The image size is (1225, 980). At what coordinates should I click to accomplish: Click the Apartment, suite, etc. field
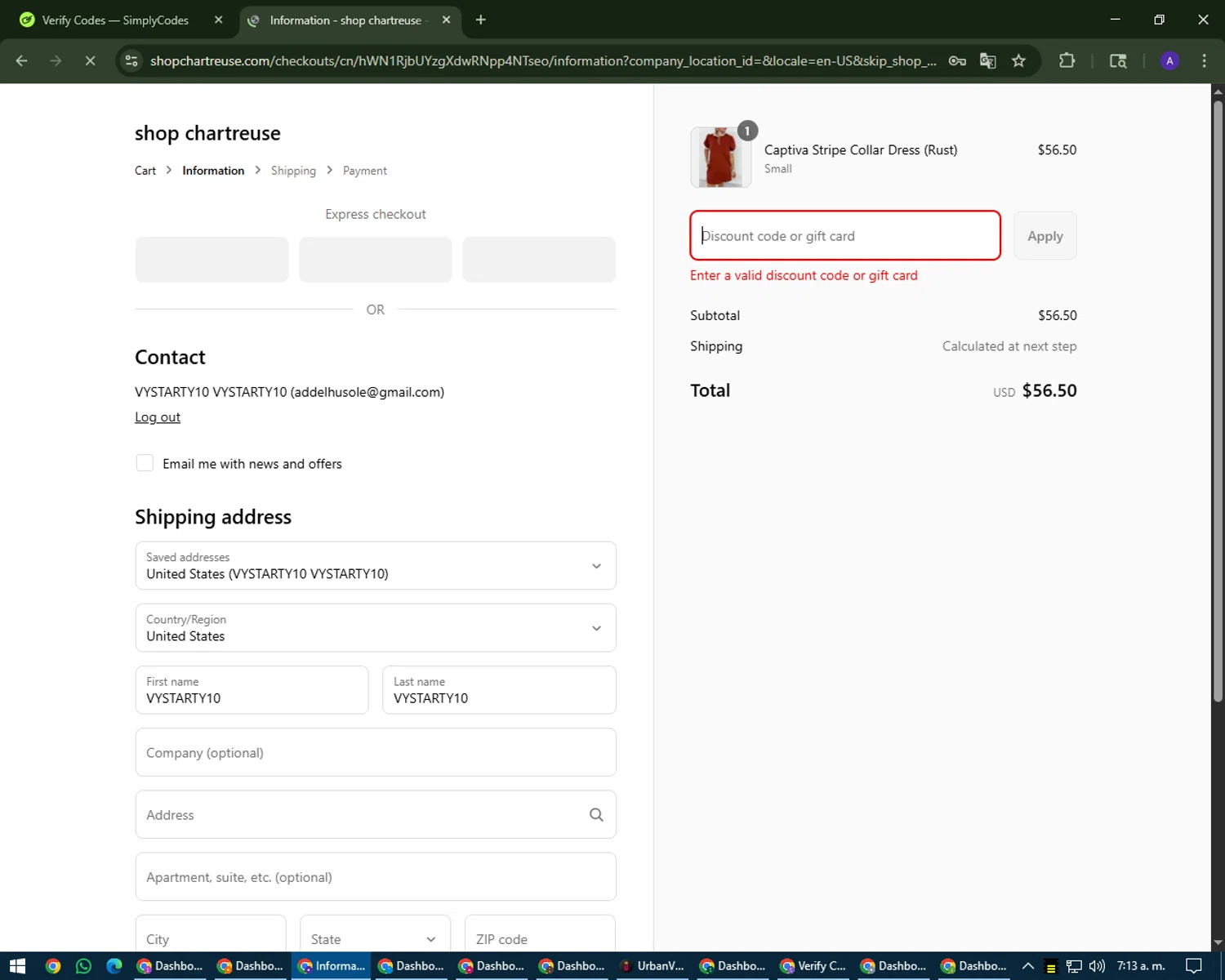coord(376,876)
